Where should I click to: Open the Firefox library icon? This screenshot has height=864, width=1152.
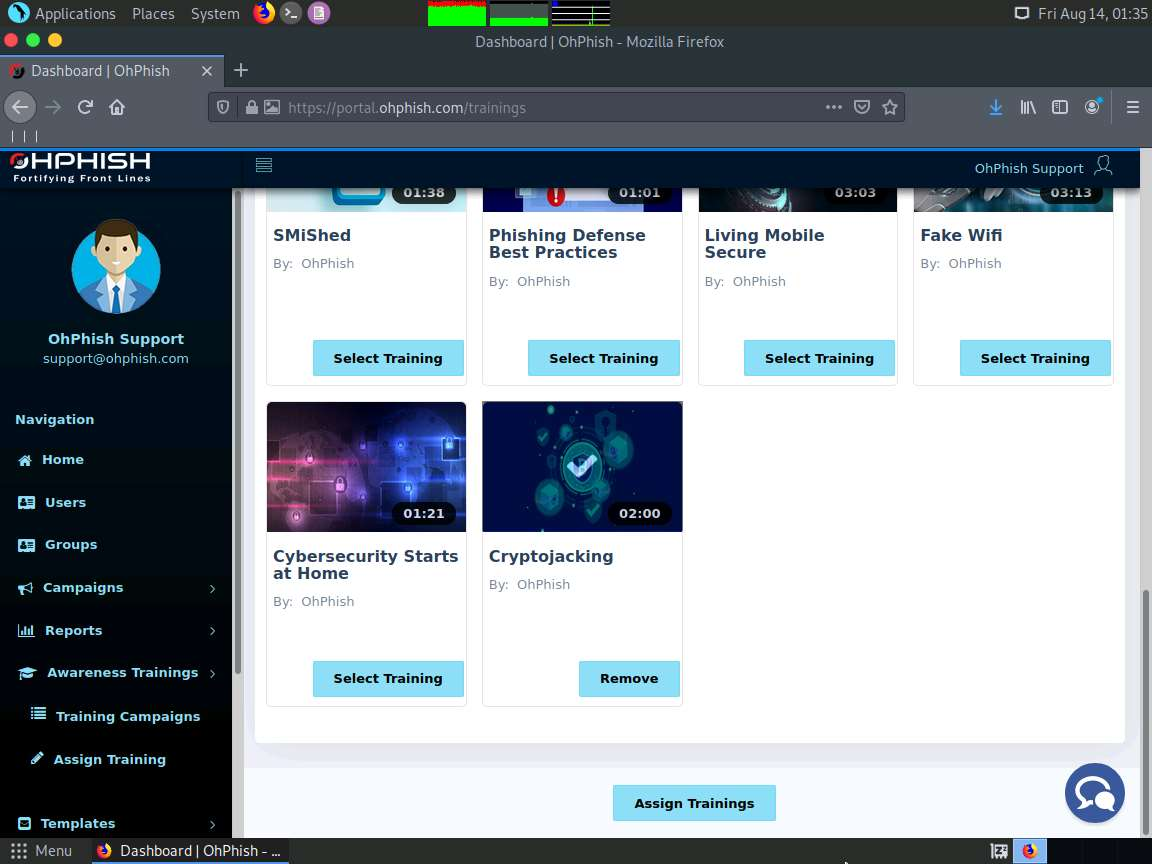point(1028,107)
